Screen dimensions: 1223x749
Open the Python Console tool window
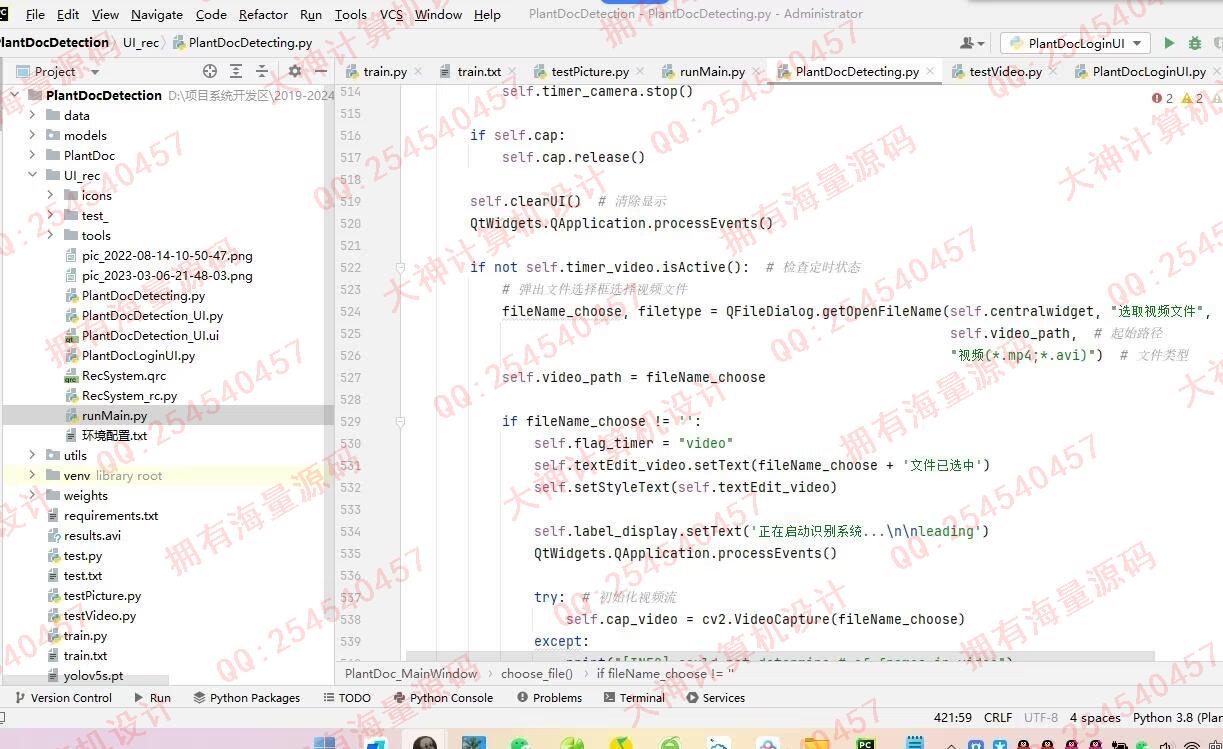443,697
